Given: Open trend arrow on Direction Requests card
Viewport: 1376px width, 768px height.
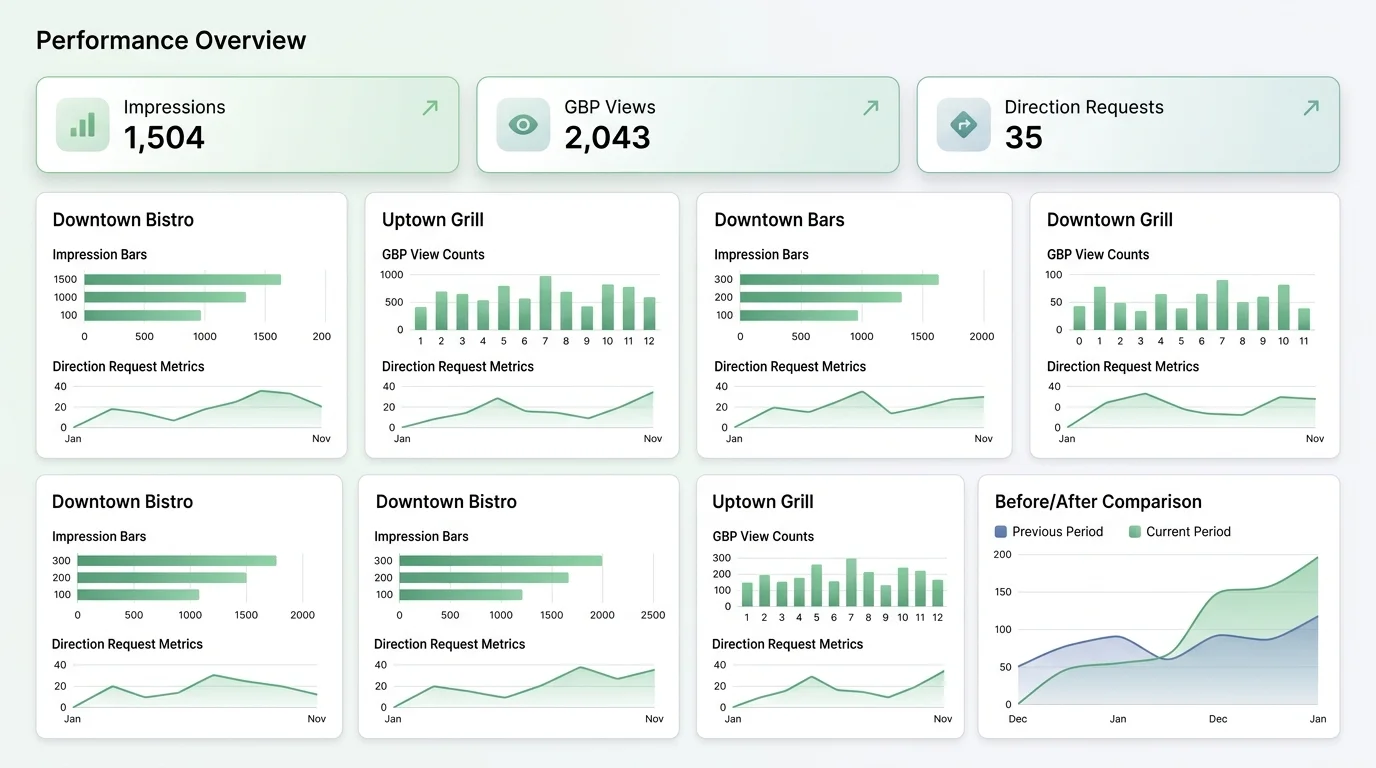Looking at the screenshot, I should click(1311, 107).
